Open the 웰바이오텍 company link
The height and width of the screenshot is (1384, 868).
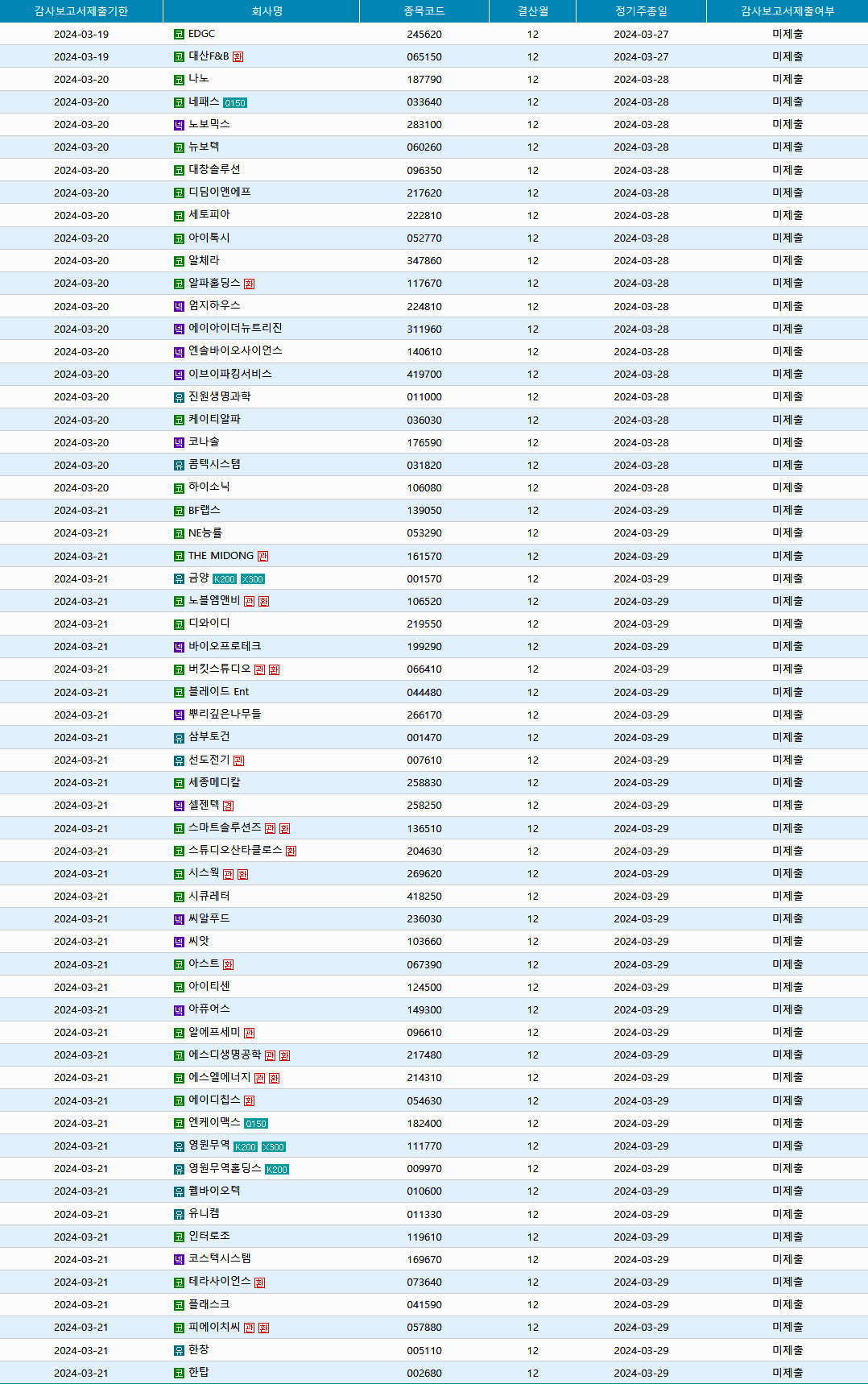(x=214, y=1190)
